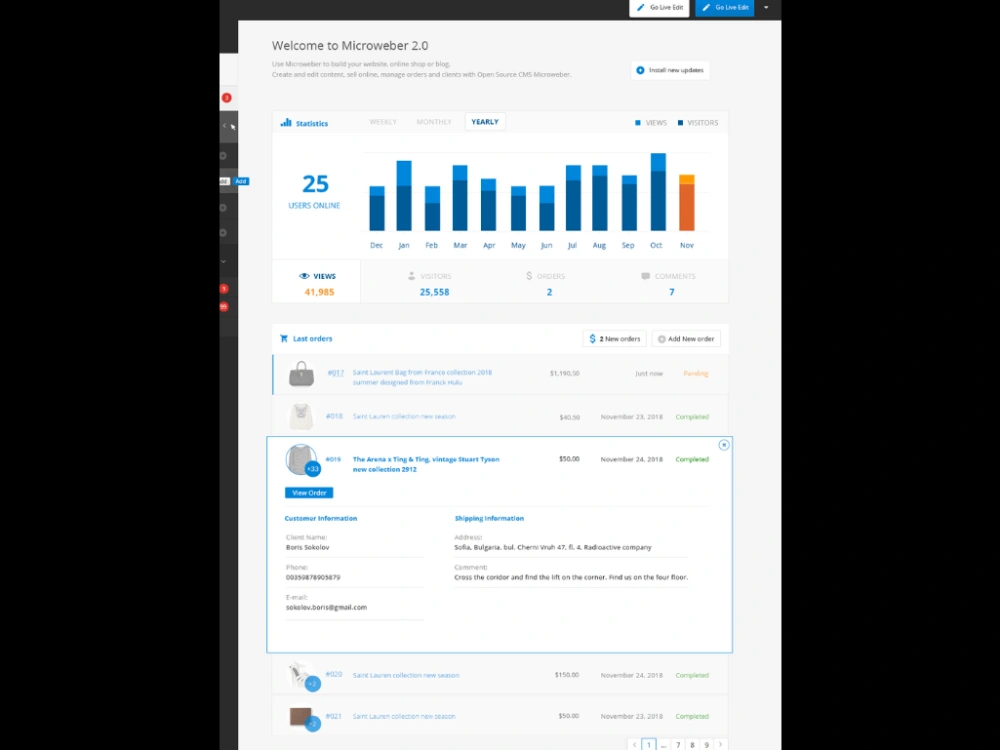1000x750 pixels.
Task: Click the $150.00 price of order #020
Action: point(567,675)
